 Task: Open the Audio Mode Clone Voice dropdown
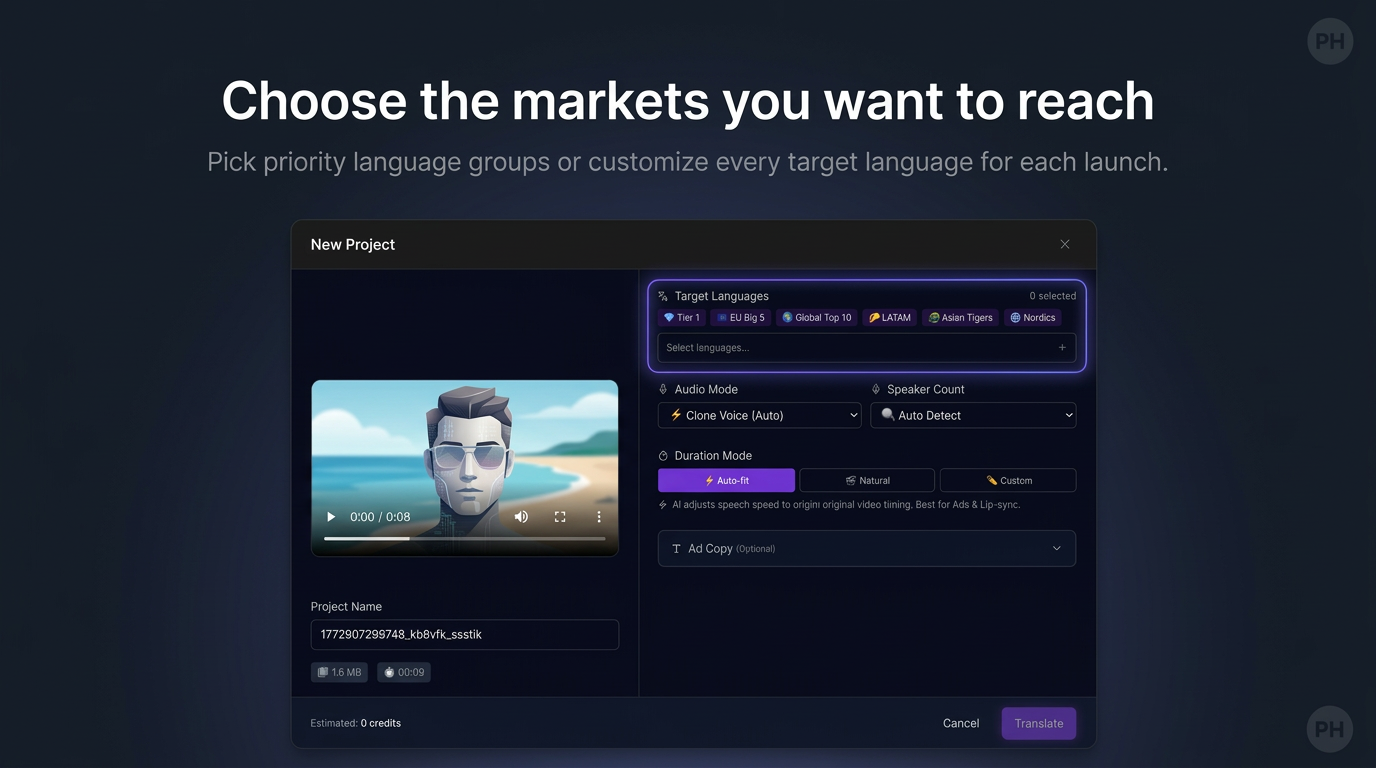click(x=760, y=415)
